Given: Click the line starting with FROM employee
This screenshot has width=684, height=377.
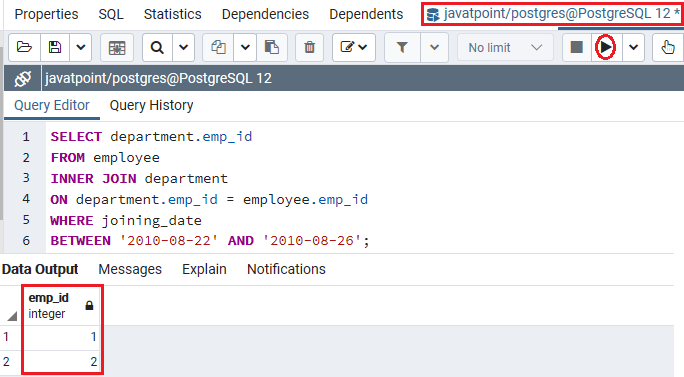Looking at the screenshot, I should coord(105,158).
